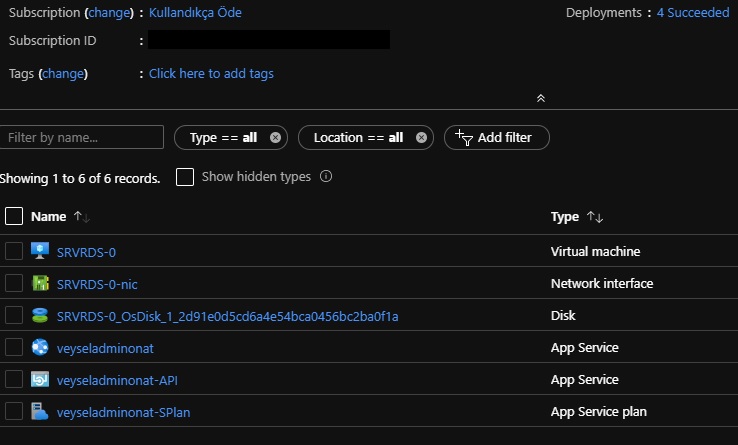Click the veyseladminonat App Service icon
The image size is (738, 445).
pyautogui.click(x=40, y=347)
